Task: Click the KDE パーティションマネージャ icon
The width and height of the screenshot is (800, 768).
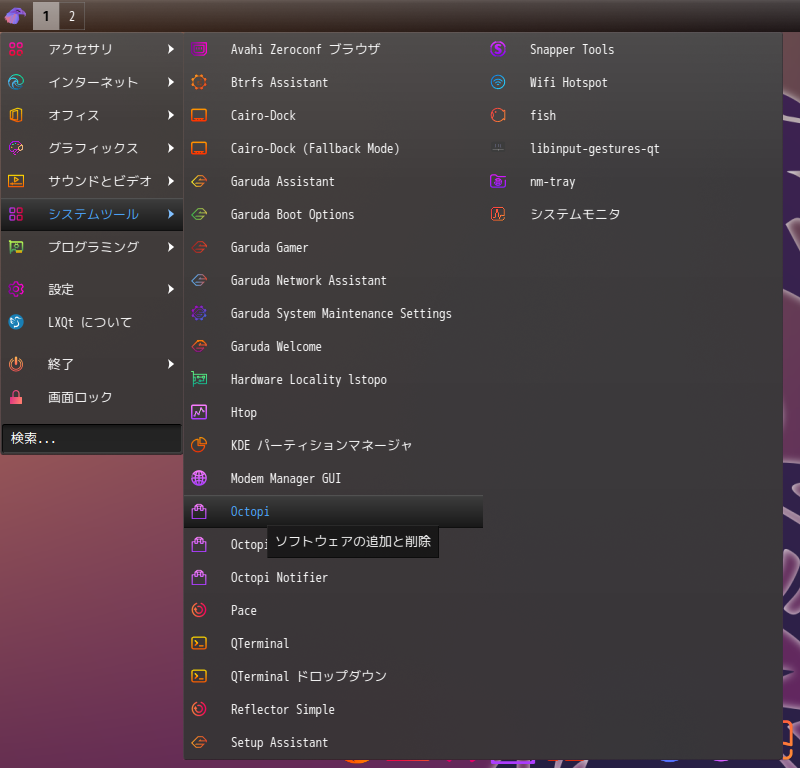Action: 199,445
